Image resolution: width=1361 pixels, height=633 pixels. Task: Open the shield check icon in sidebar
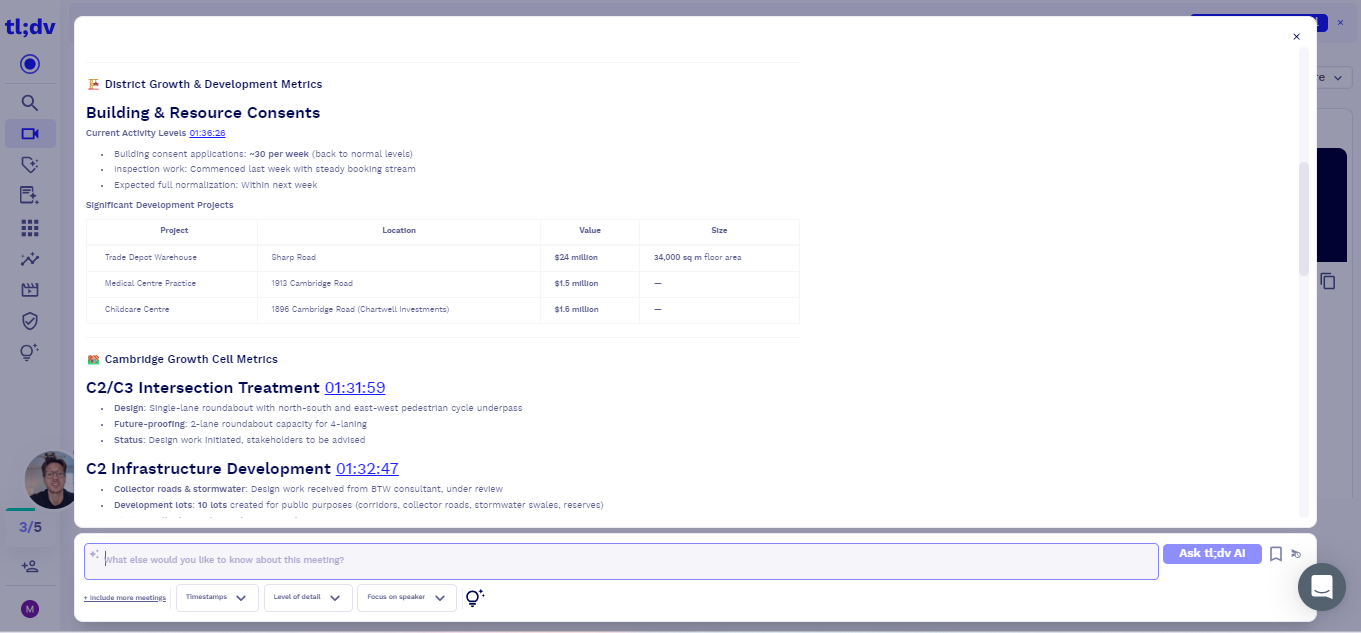(x=30, y=321)
